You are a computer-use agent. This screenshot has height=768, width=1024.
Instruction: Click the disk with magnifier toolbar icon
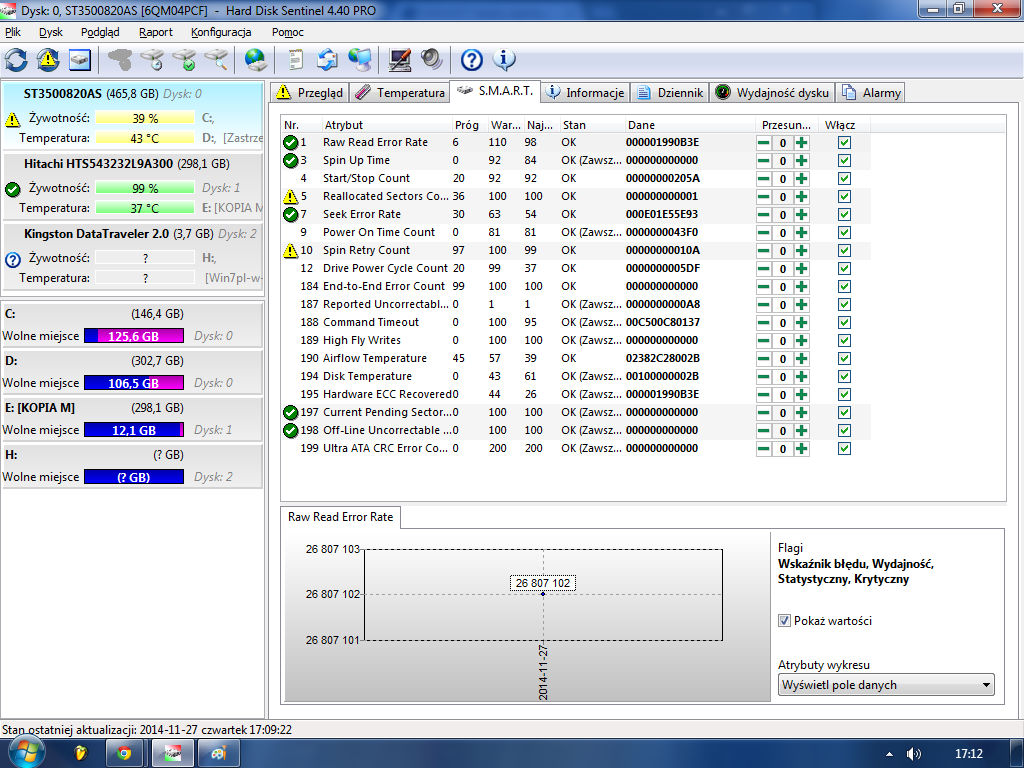click(217, 60)
